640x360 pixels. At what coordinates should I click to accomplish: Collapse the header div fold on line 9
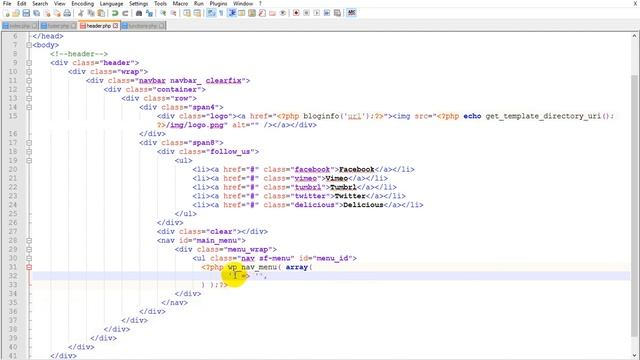(x=29, y=63)
